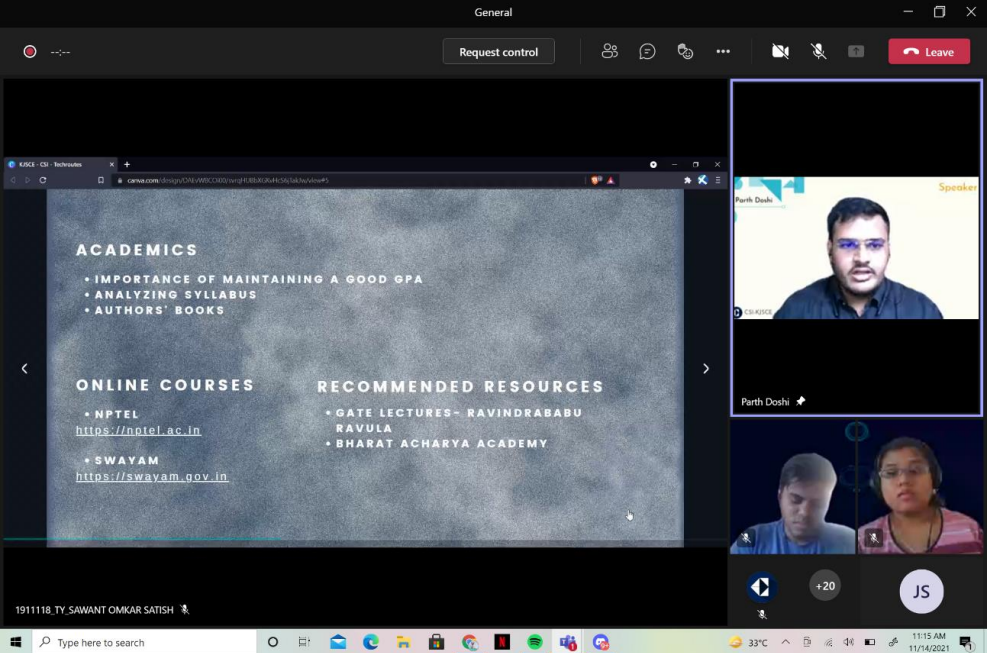987x653 pixels.
Task: Go to the next shared slide
Action: click(x=705, y=369)
